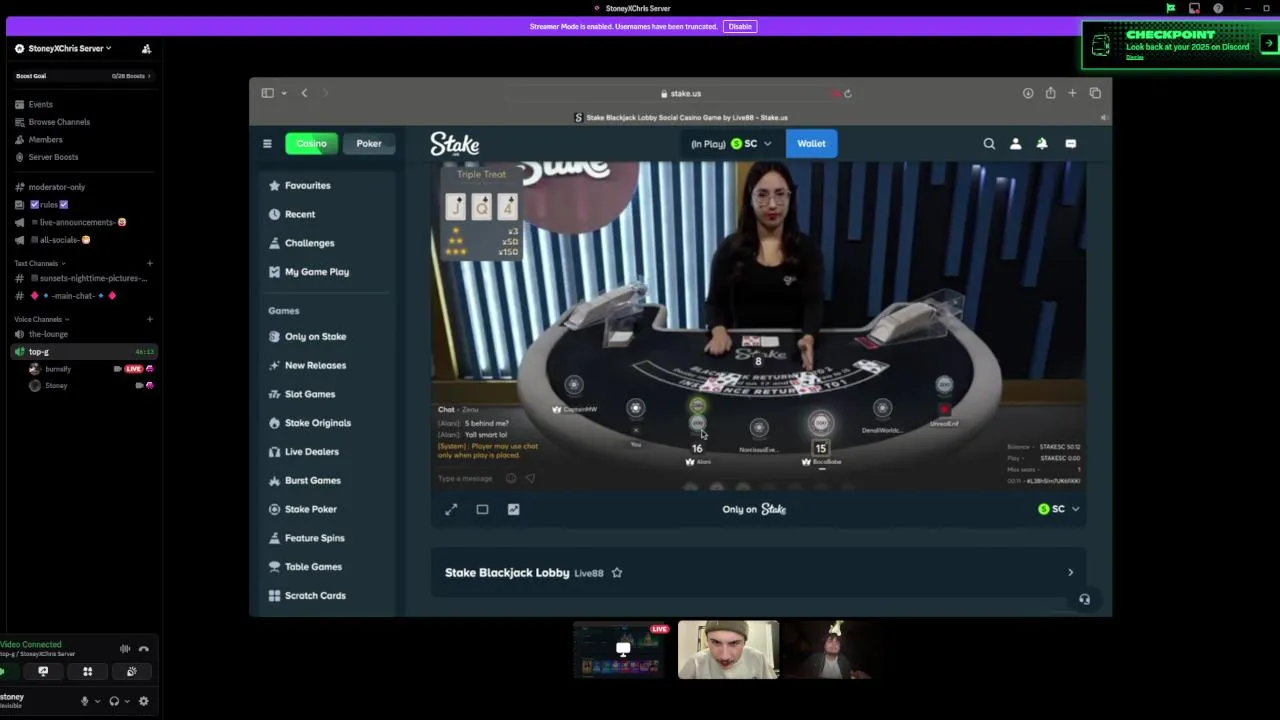Image resolution: width=1280 pixels, height=720 pixels.
Task: Collapse Text Channels category
Action: pos(40,263)
